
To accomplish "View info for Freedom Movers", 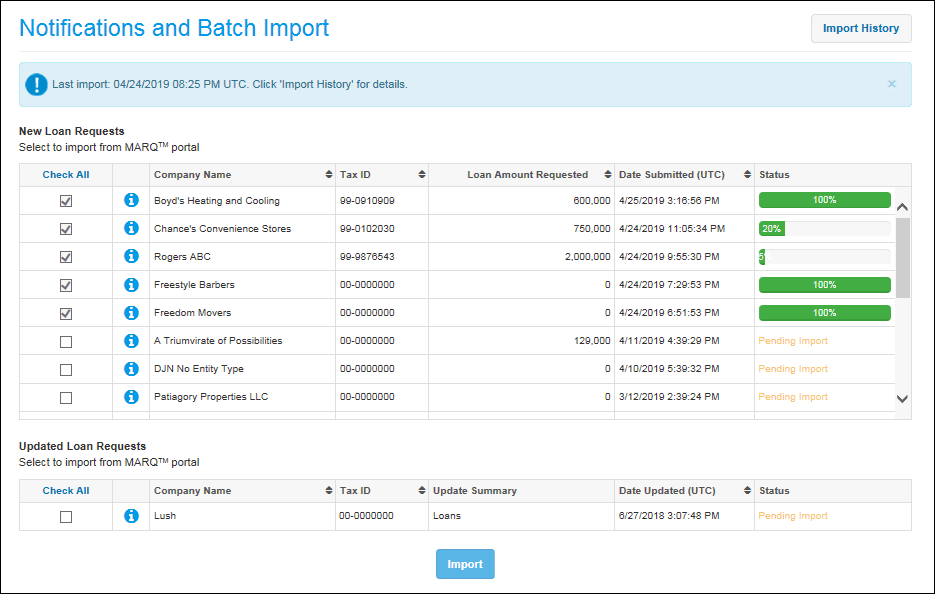I will click(131, 313).
